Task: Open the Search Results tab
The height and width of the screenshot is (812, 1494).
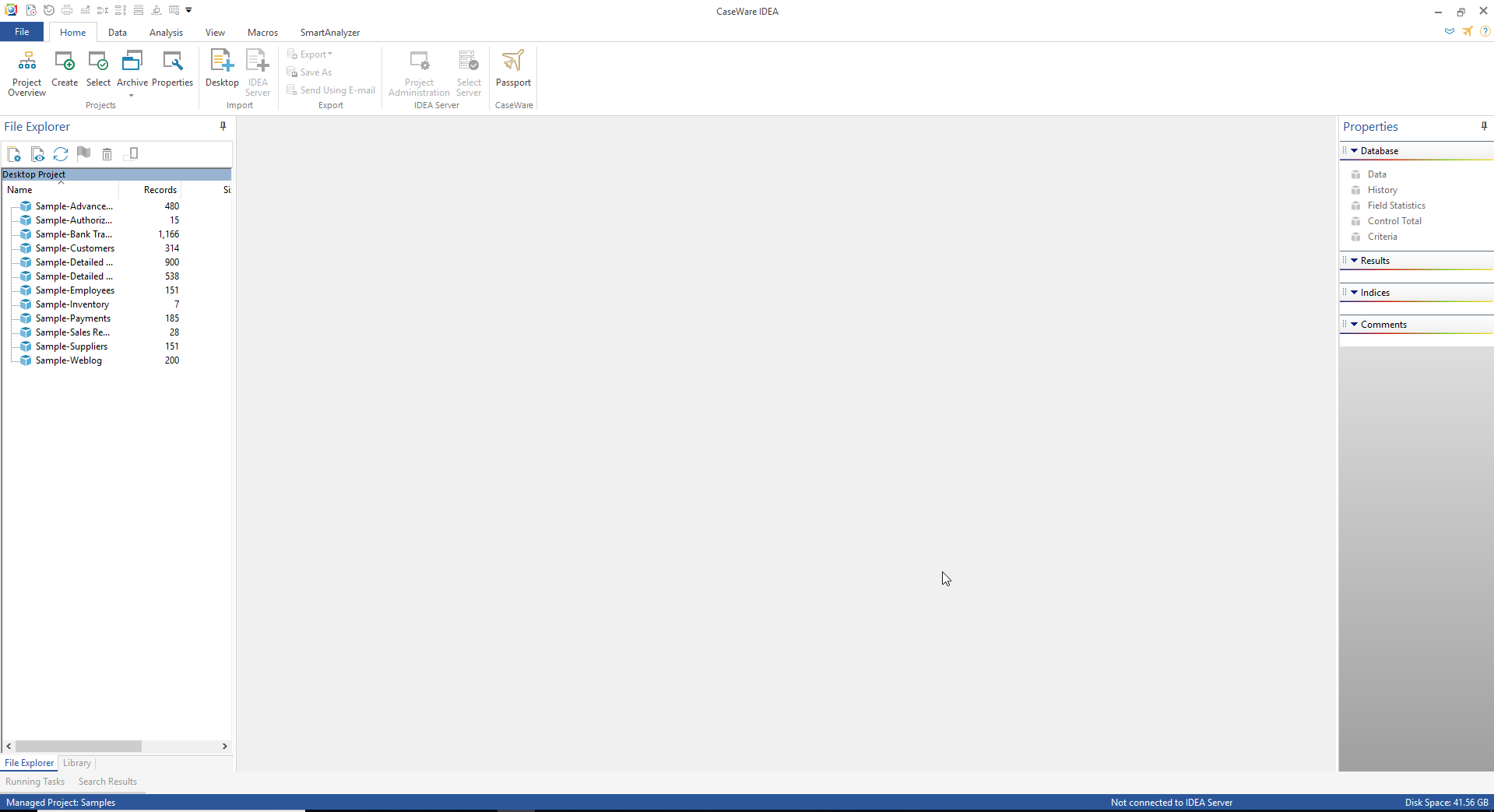Action: (x=107, y=782)
